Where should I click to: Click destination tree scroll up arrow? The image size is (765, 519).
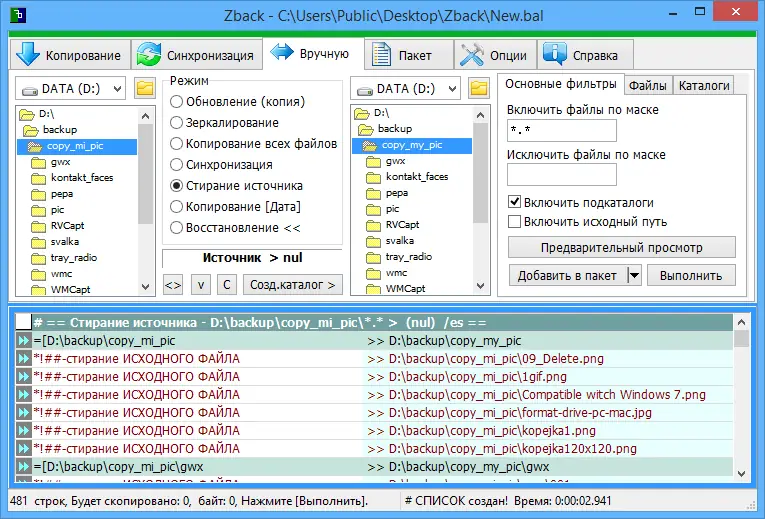(480, 115)
